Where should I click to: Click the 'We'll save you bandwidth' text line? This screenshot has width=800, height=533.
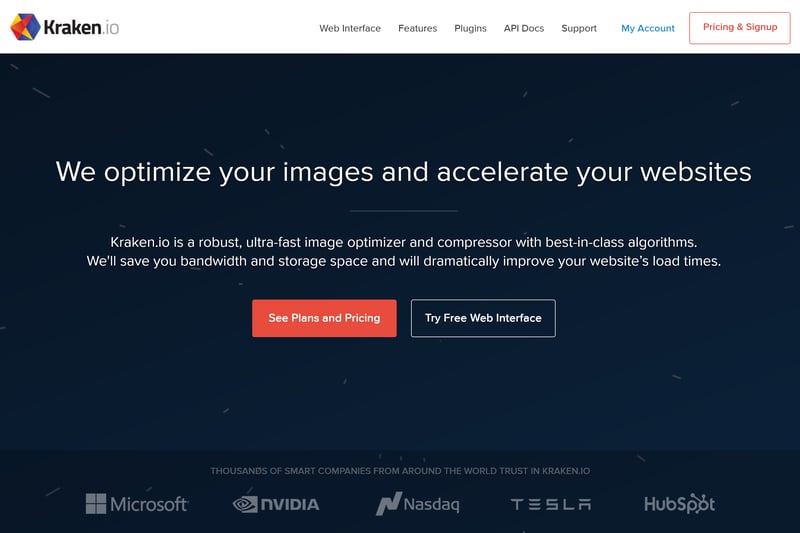[404, 261]
